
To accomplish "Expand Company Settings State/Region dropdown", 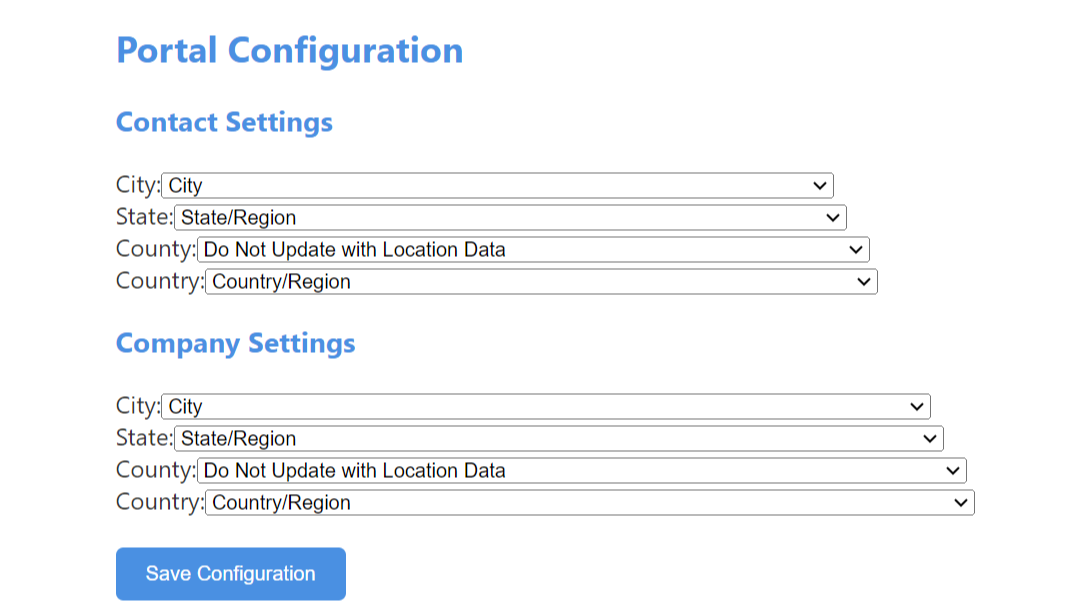I will [558, 438].
